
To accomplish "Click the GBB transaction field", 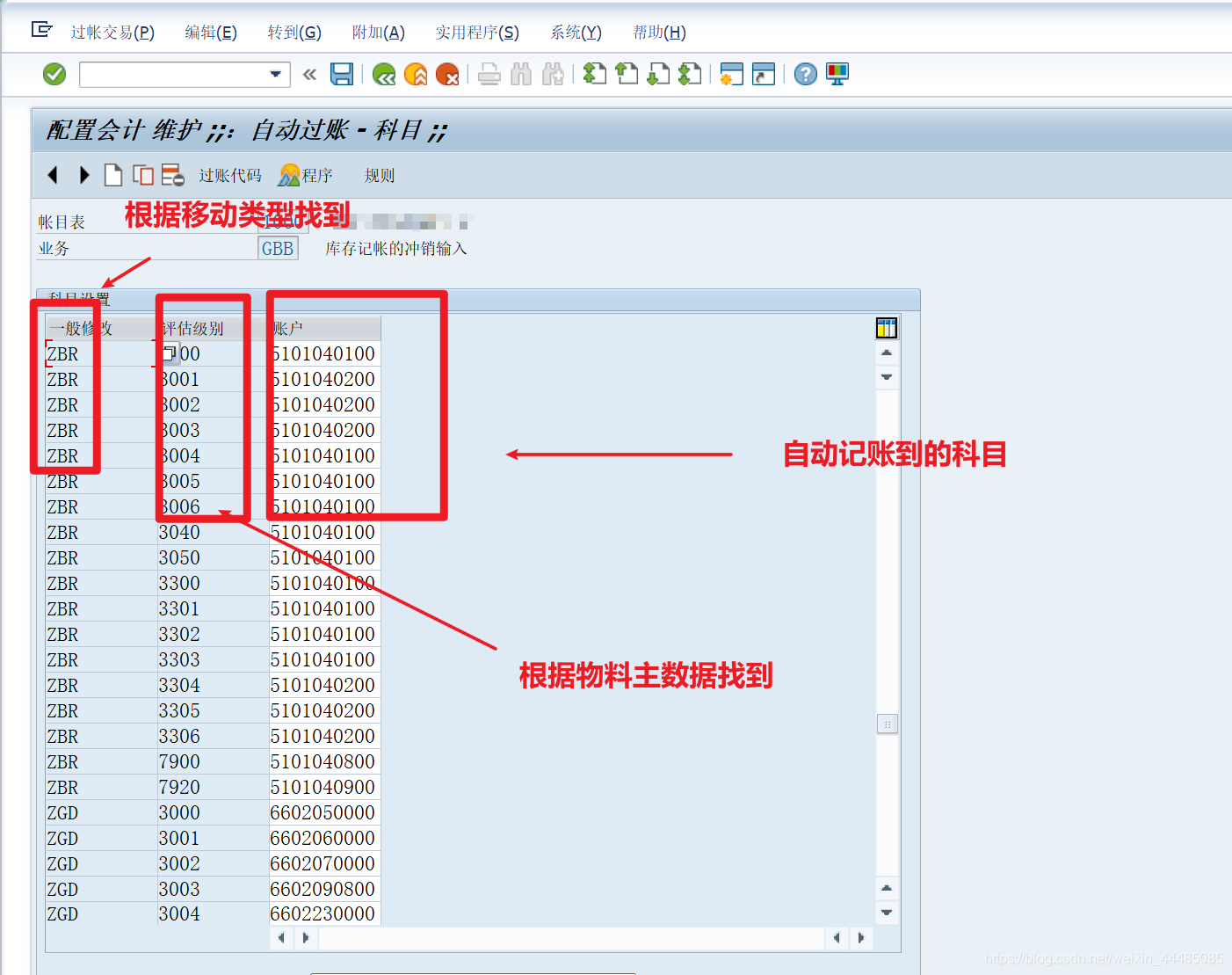I will coord(278,249).
